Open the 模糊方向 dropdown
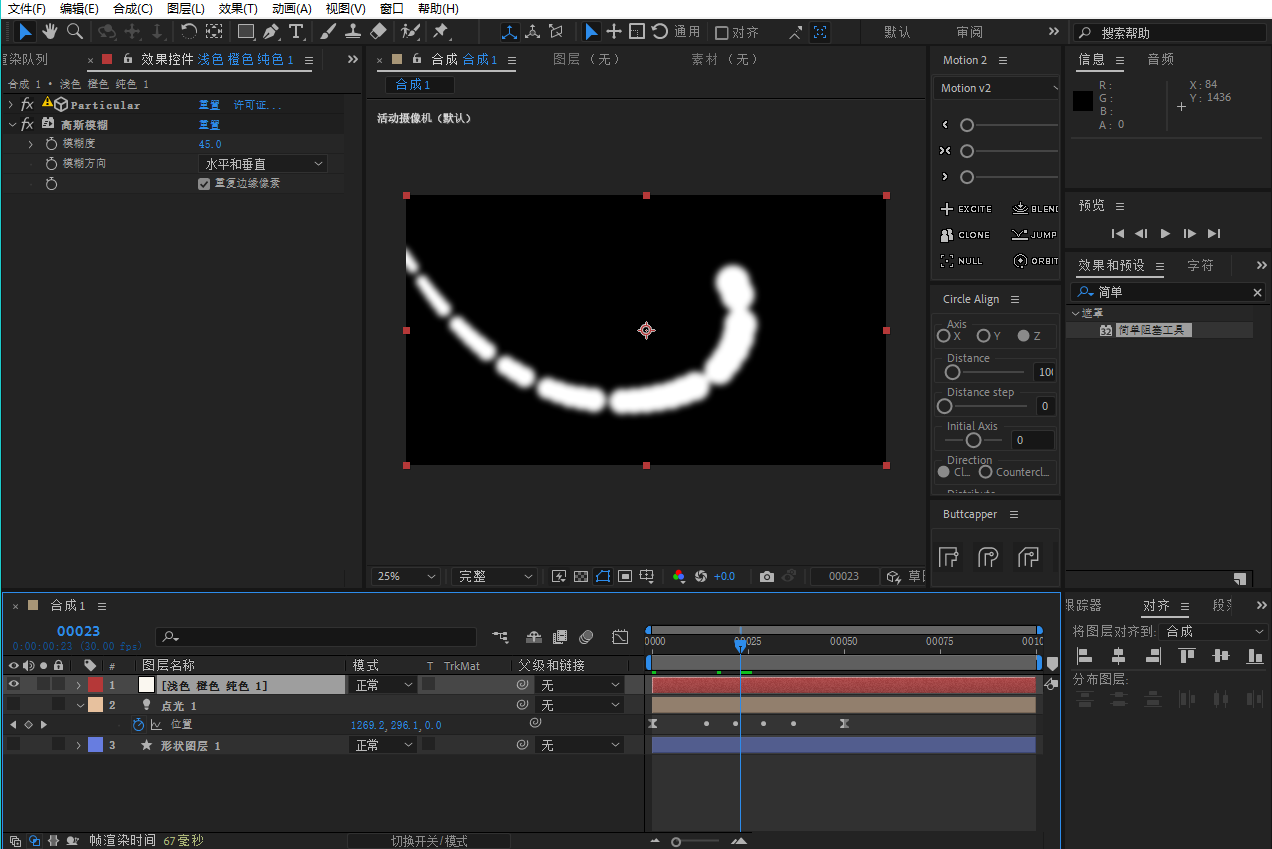1272x849 pixels. pos(263,164)
